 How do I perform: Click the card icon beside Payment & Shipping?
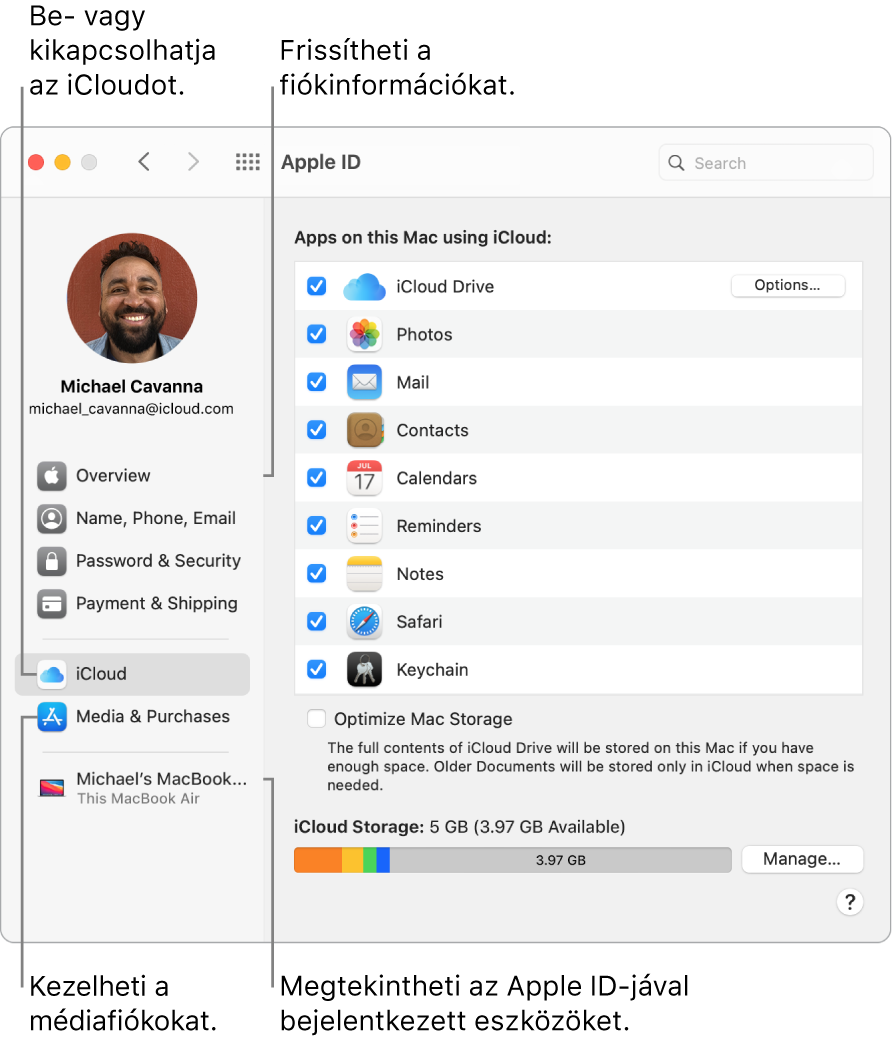pyautogui.click(x=52, y=603)
